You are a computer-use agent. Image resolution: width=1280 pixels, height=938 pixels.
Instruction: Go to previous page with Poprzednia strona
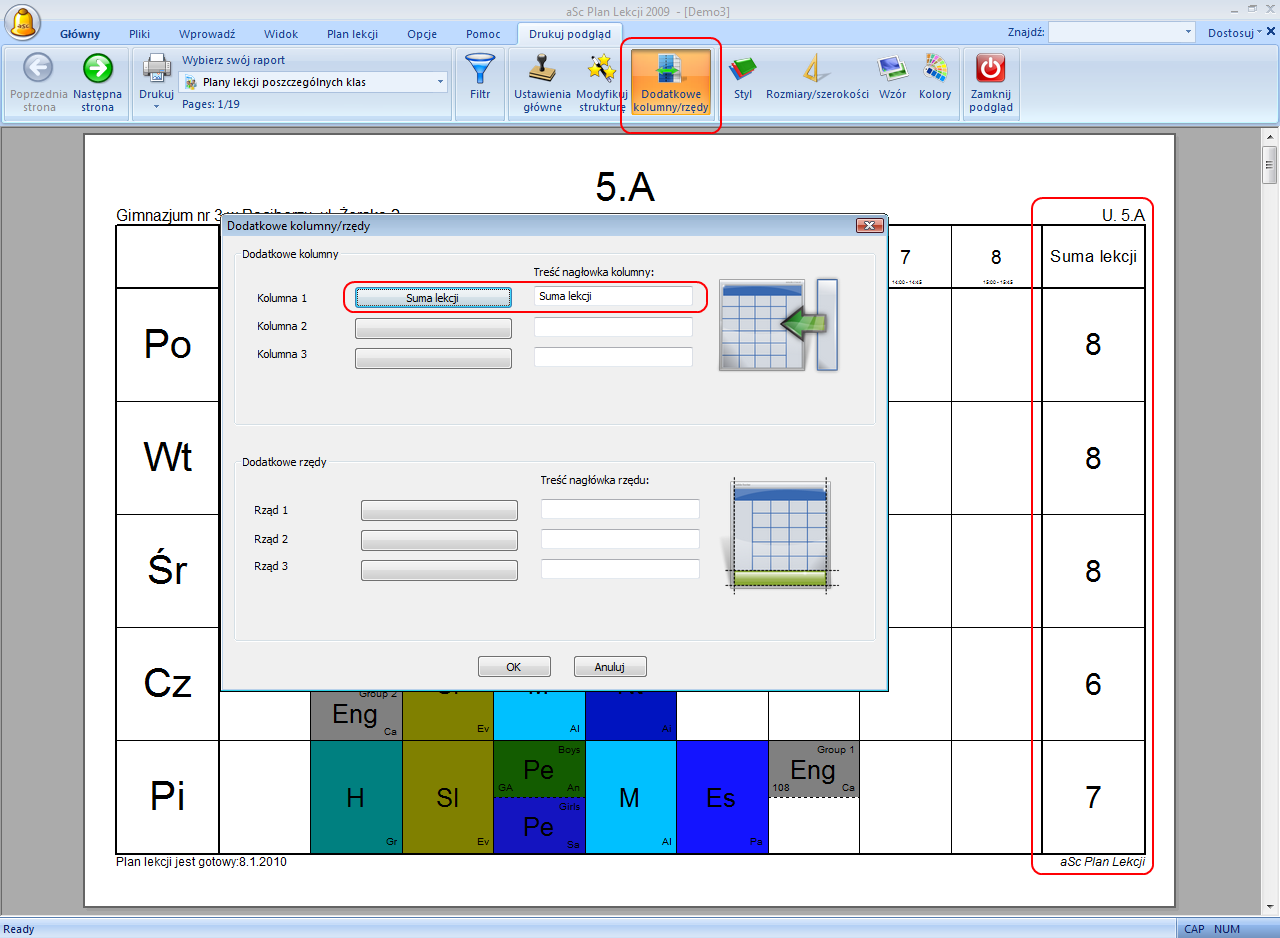(x=39, y=83)
